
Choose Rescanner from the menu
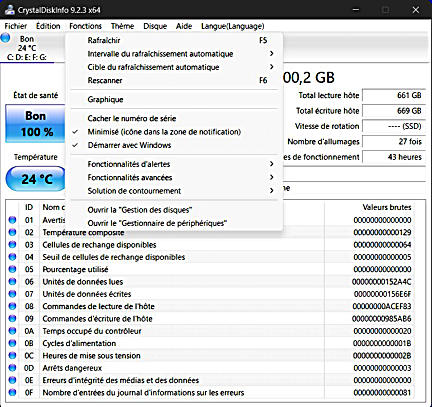coord(174,80)
